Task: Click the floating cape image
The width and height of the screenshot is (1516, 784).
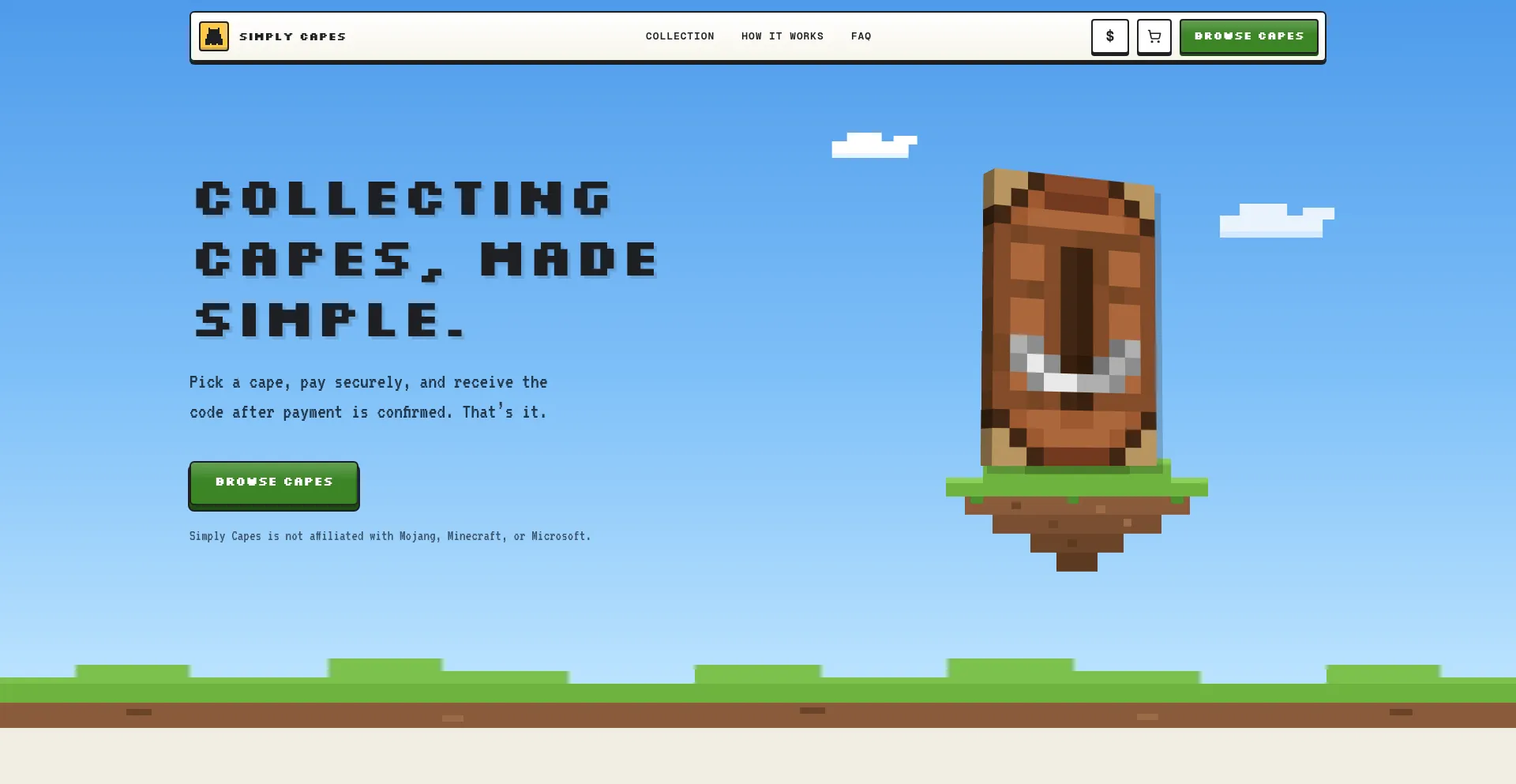Action: pos(1069,317)
